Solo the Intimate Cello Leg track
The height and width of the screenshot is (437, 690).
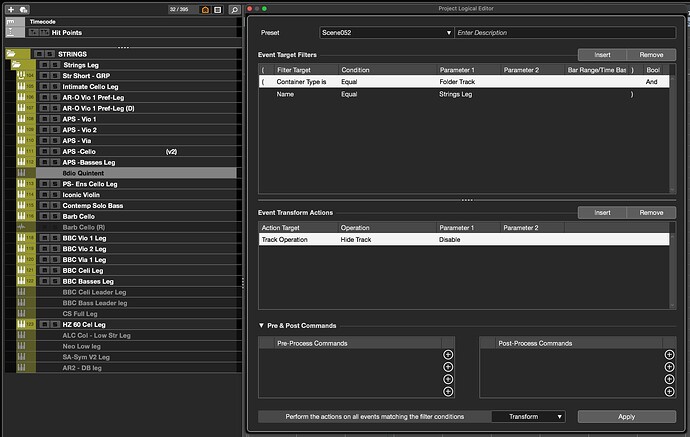pyautogui.click(x=55, y=86)
